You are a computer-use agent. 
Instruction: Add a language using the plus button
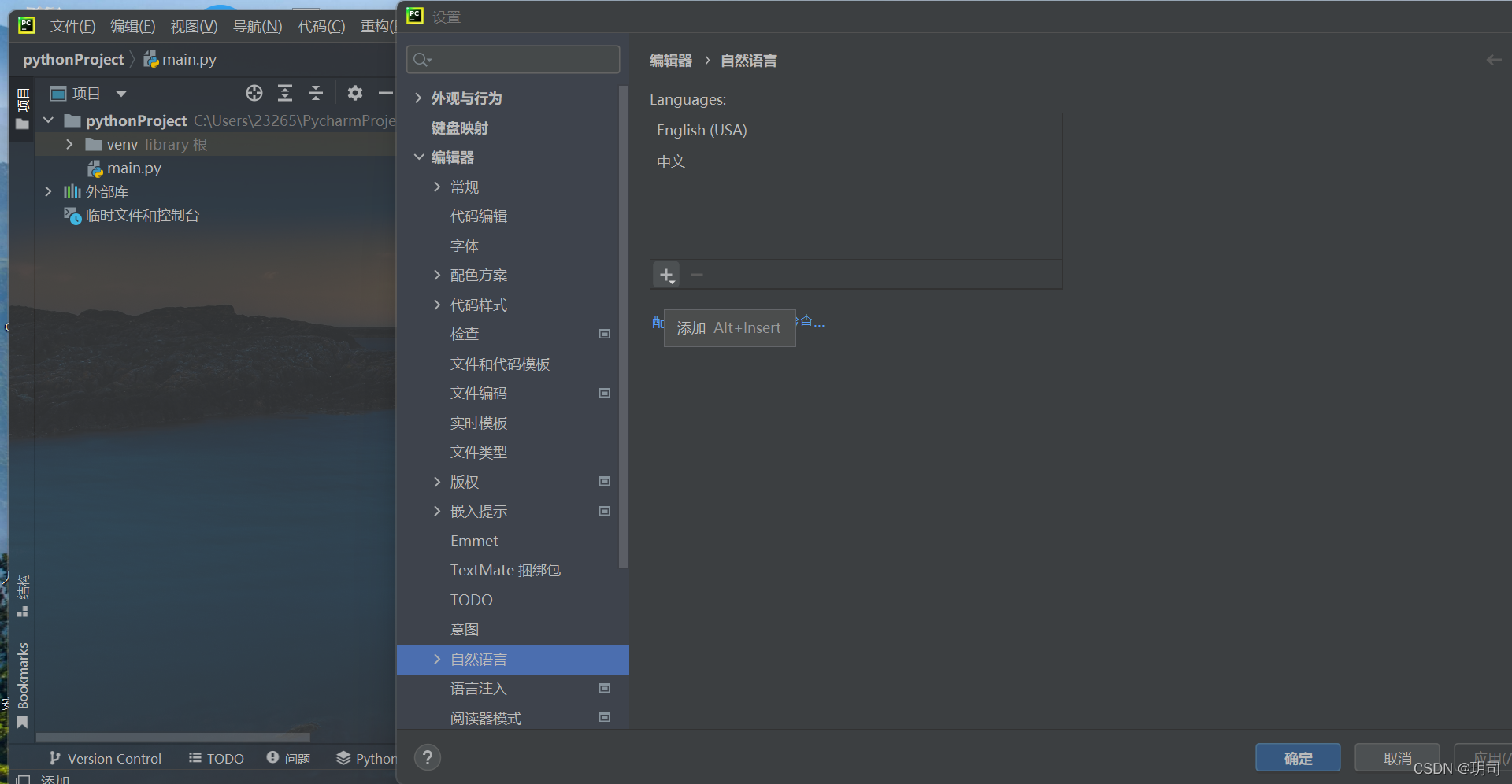666,275
